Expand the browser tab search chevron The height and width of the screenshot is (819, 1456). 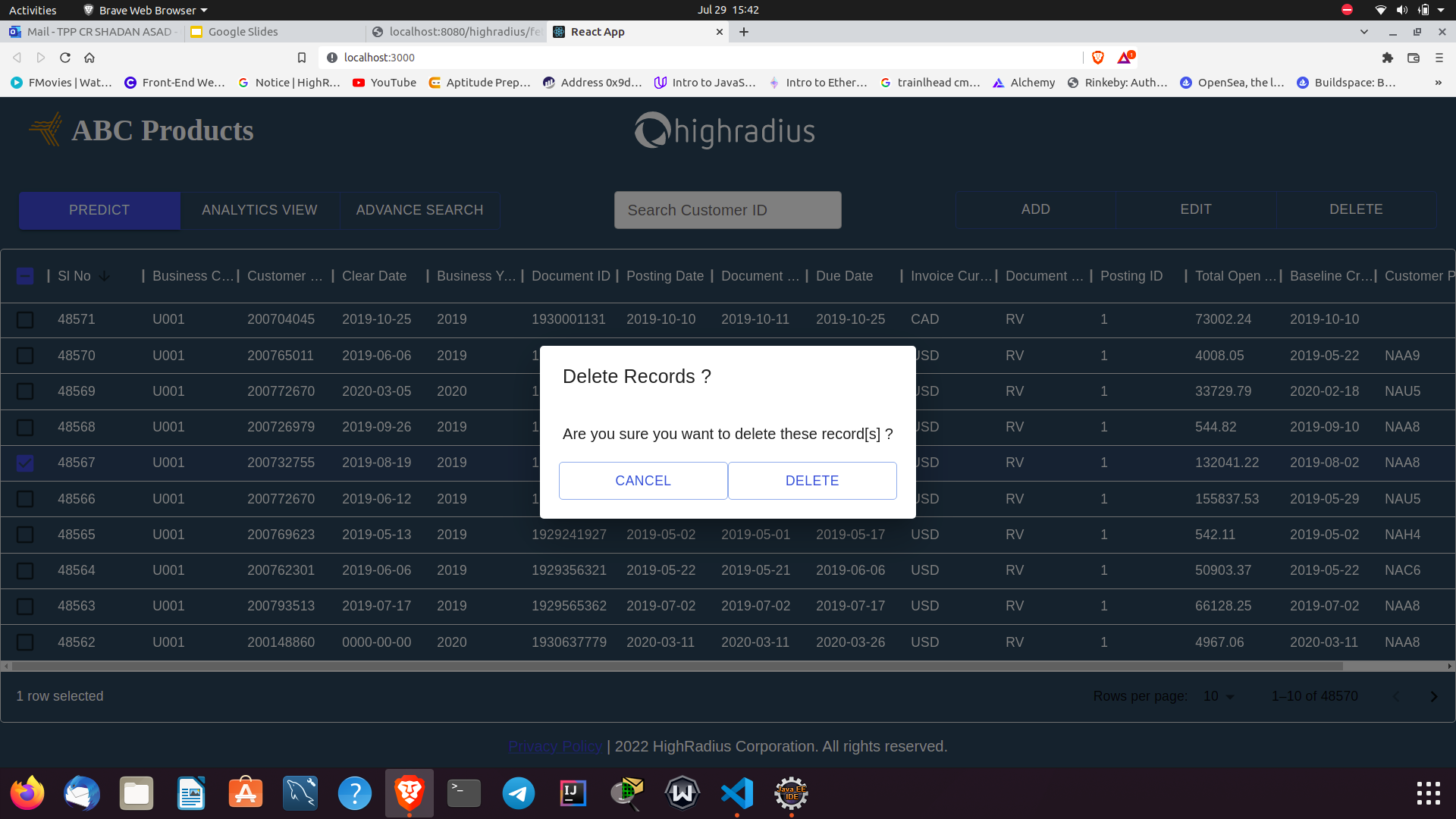(x=1364, y=32)
